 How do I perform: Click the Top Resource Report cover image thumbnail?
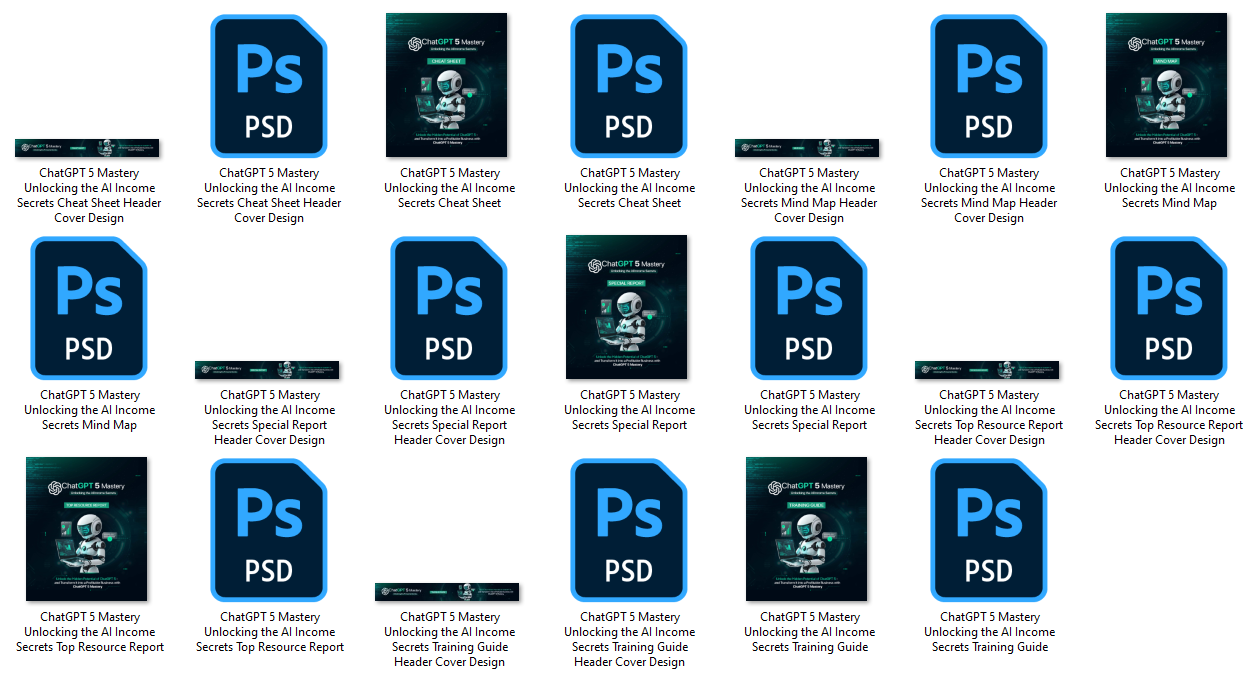[x=86, y=529]
